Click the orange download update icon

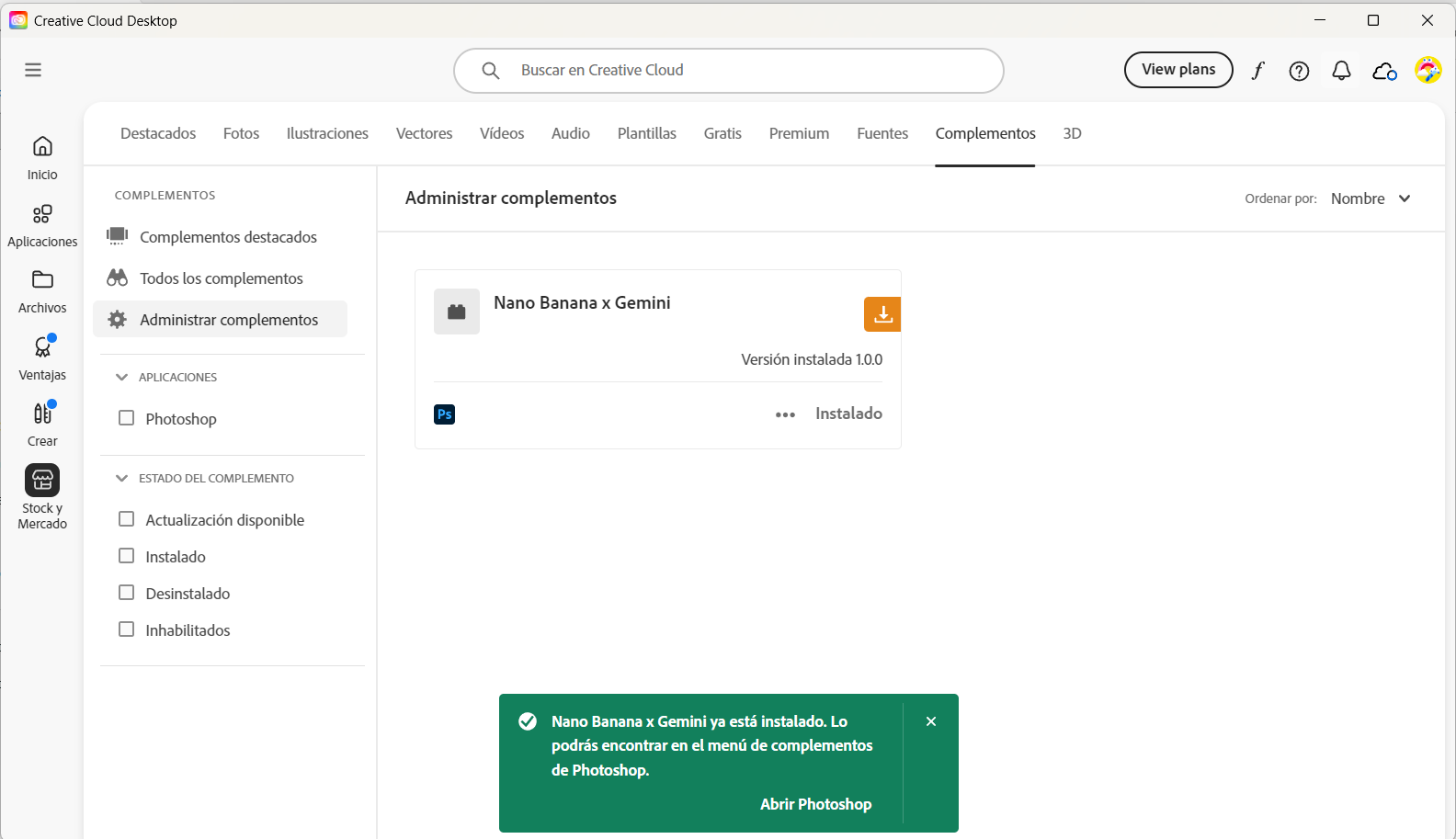[x=882, y=314]
